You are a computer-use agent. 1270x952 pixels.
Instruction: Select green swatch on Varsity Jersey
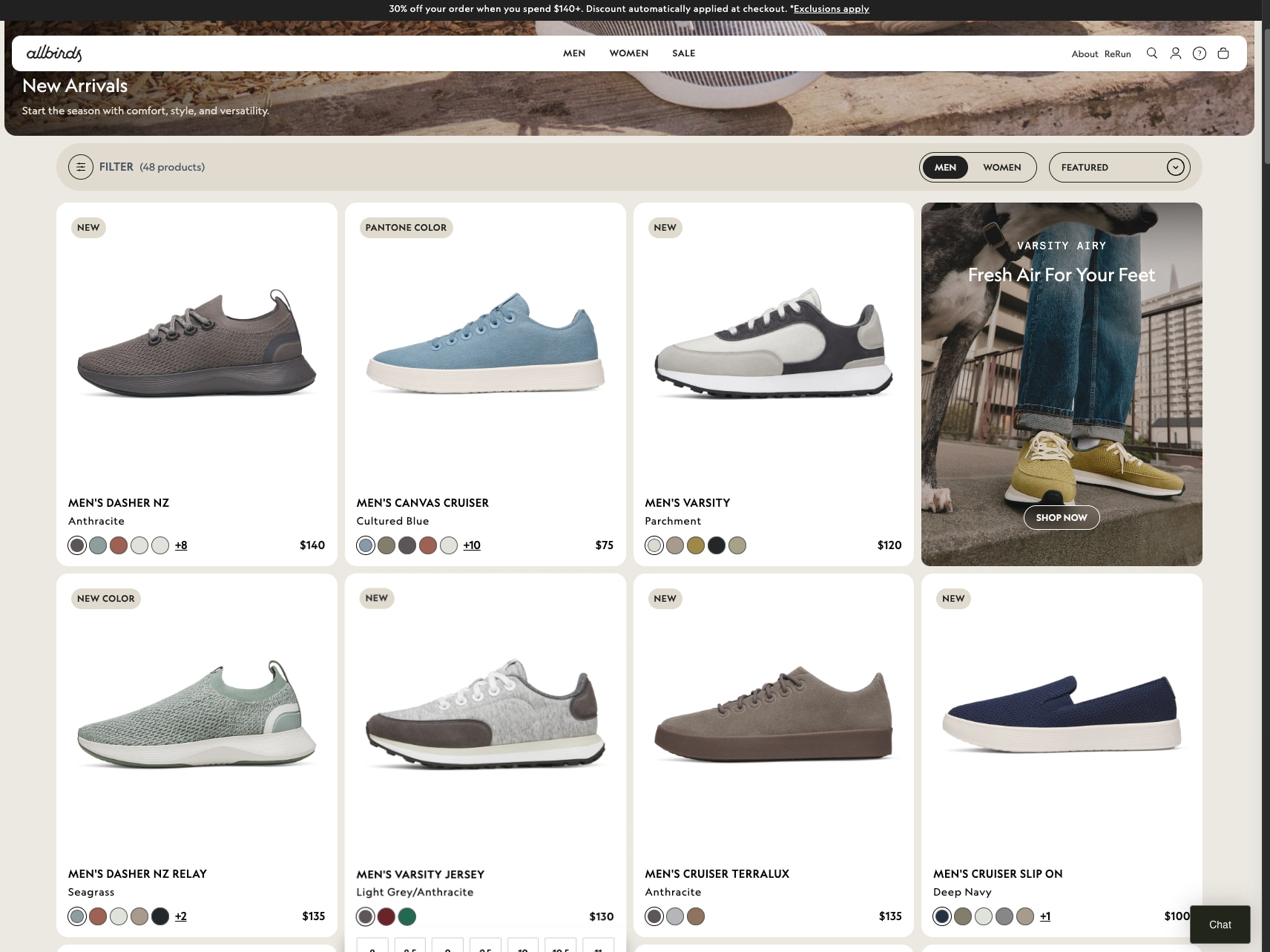coord(407,916)
